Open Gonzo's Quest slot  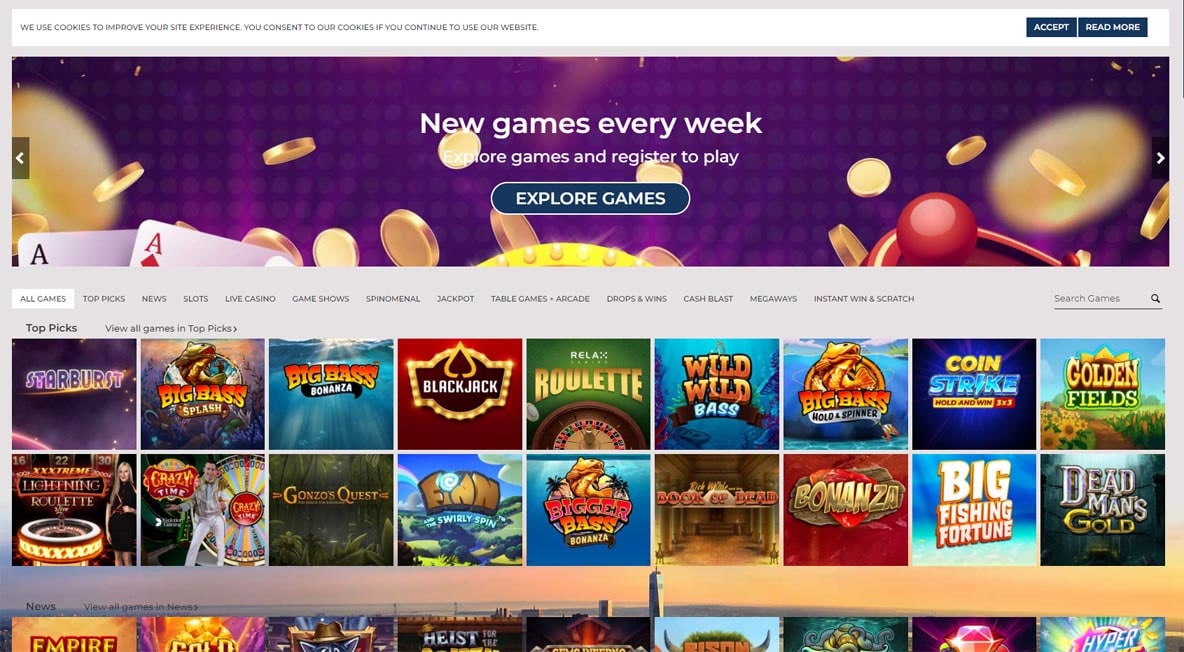tap(331, 509)
